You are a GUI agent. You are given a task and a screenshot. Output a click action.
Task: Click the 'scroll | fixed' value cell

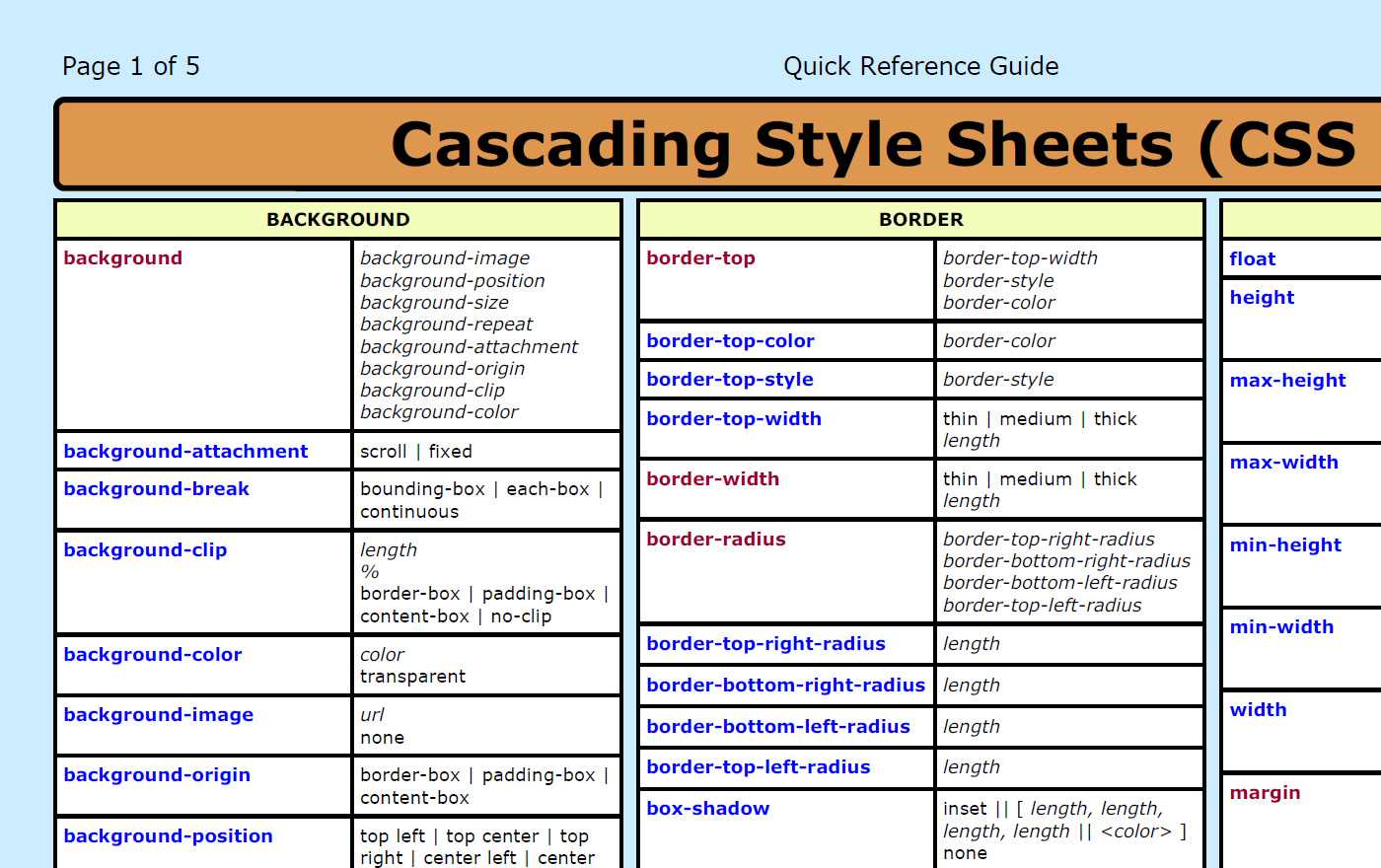486,452
